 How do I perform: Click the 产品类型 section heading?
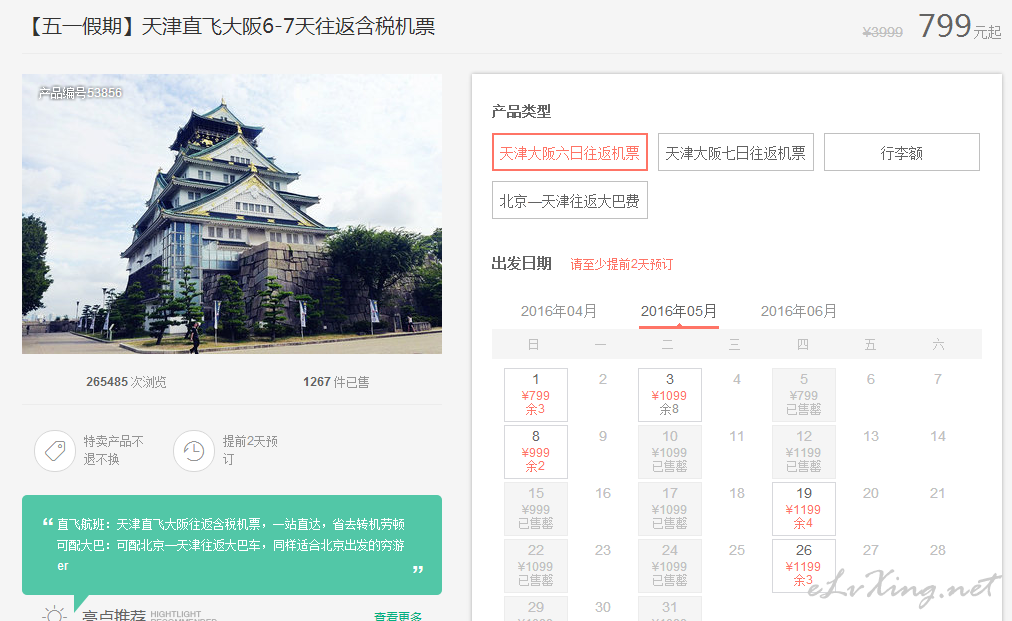[521, 111]
